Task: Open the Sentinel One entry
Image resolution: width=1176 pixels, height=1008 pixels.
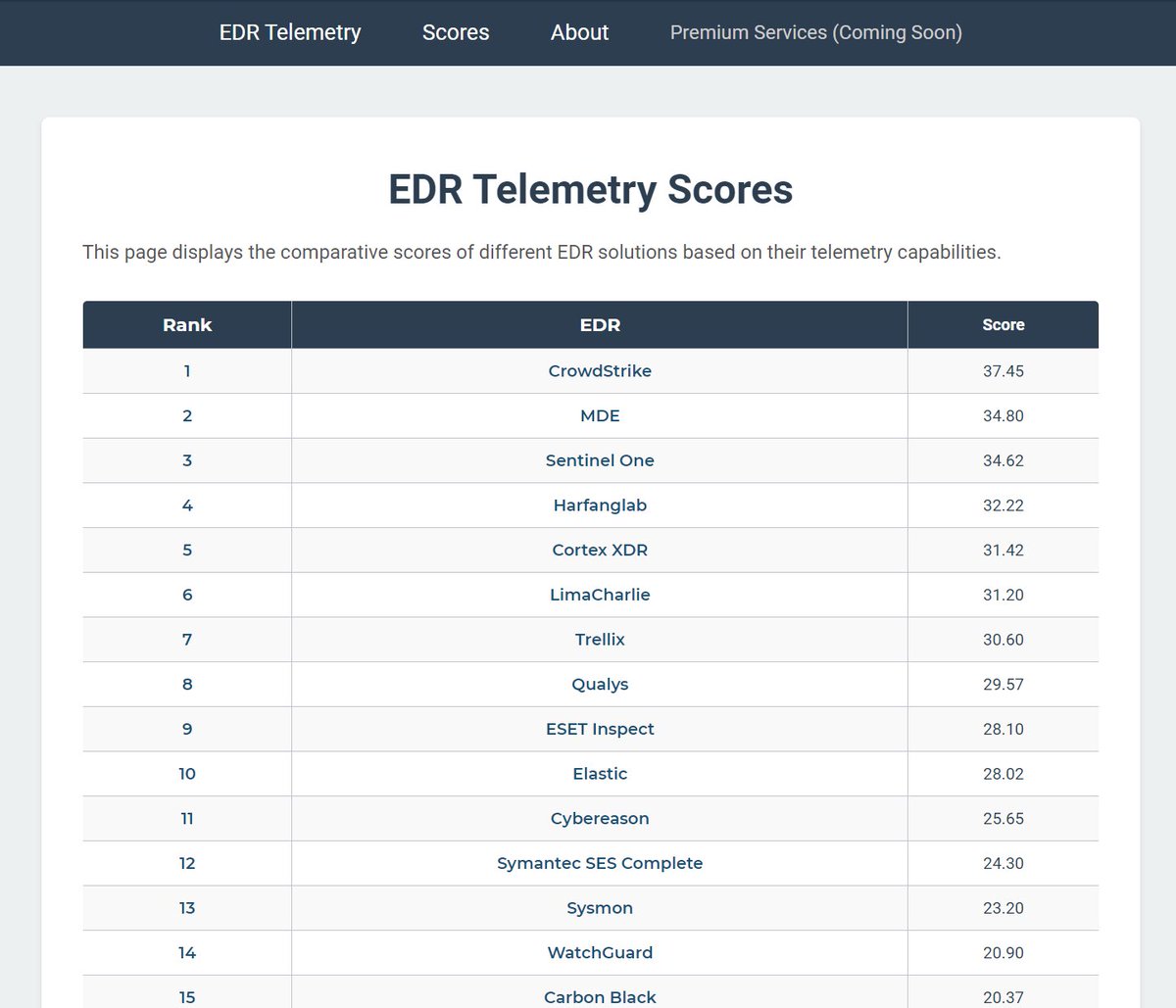Action: (x=600, y=460)
